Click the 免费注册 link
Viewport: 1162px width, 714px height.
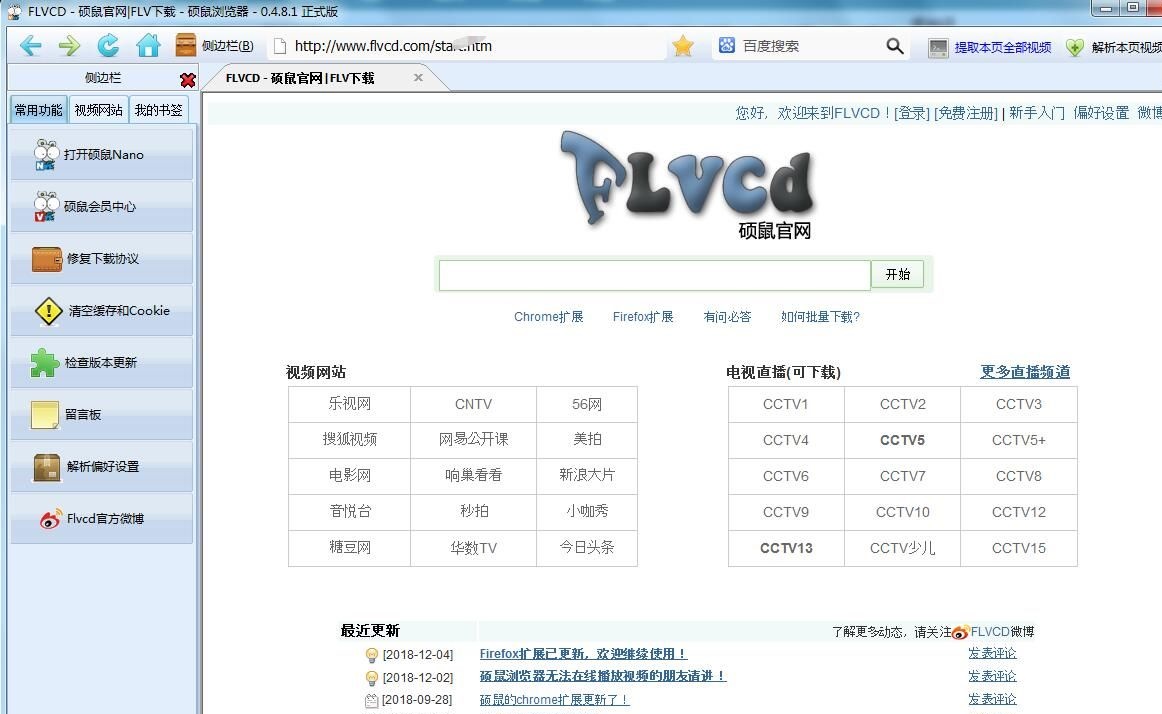coord(966,113)
